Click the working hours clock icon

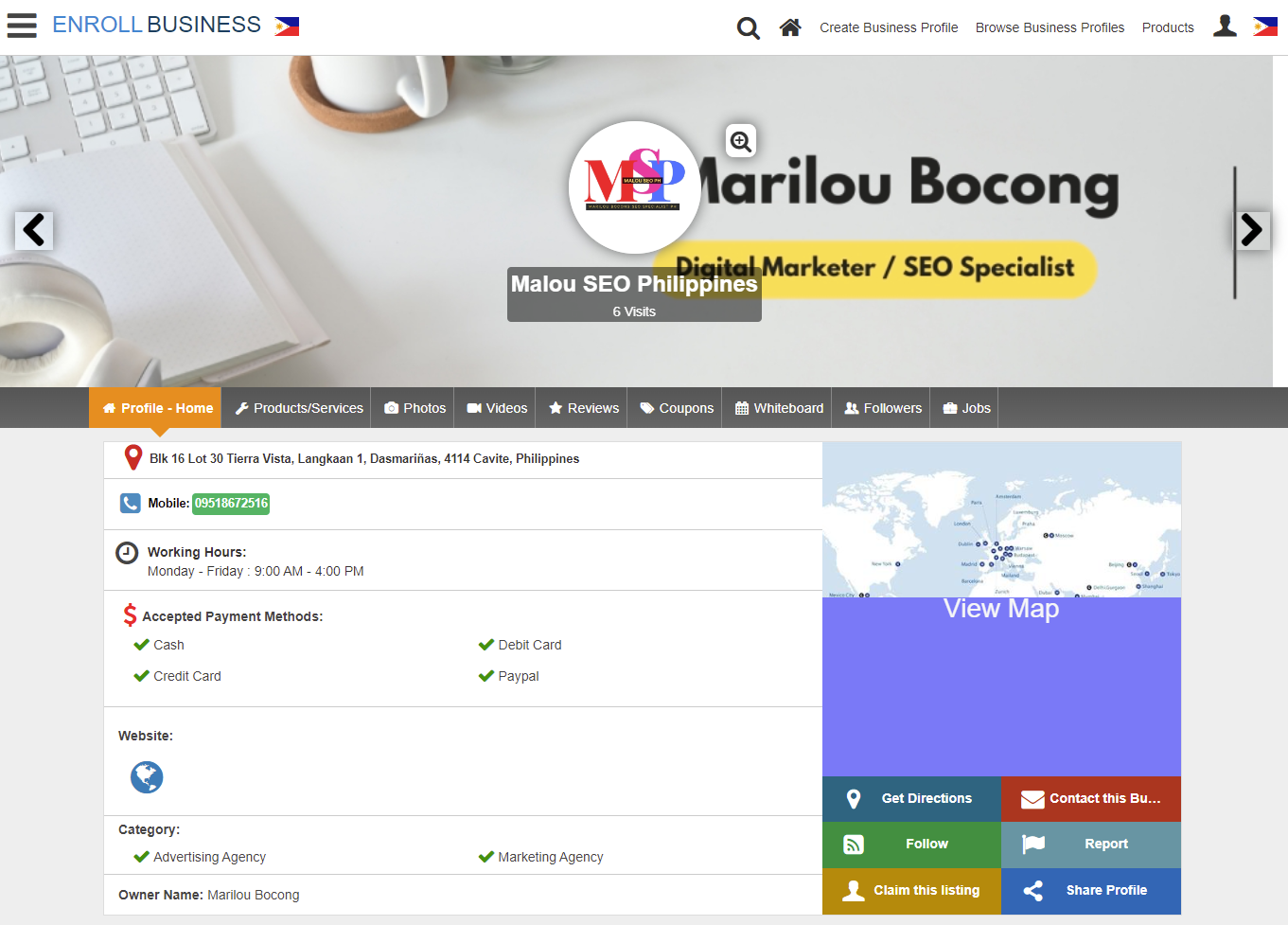point(127,553)
